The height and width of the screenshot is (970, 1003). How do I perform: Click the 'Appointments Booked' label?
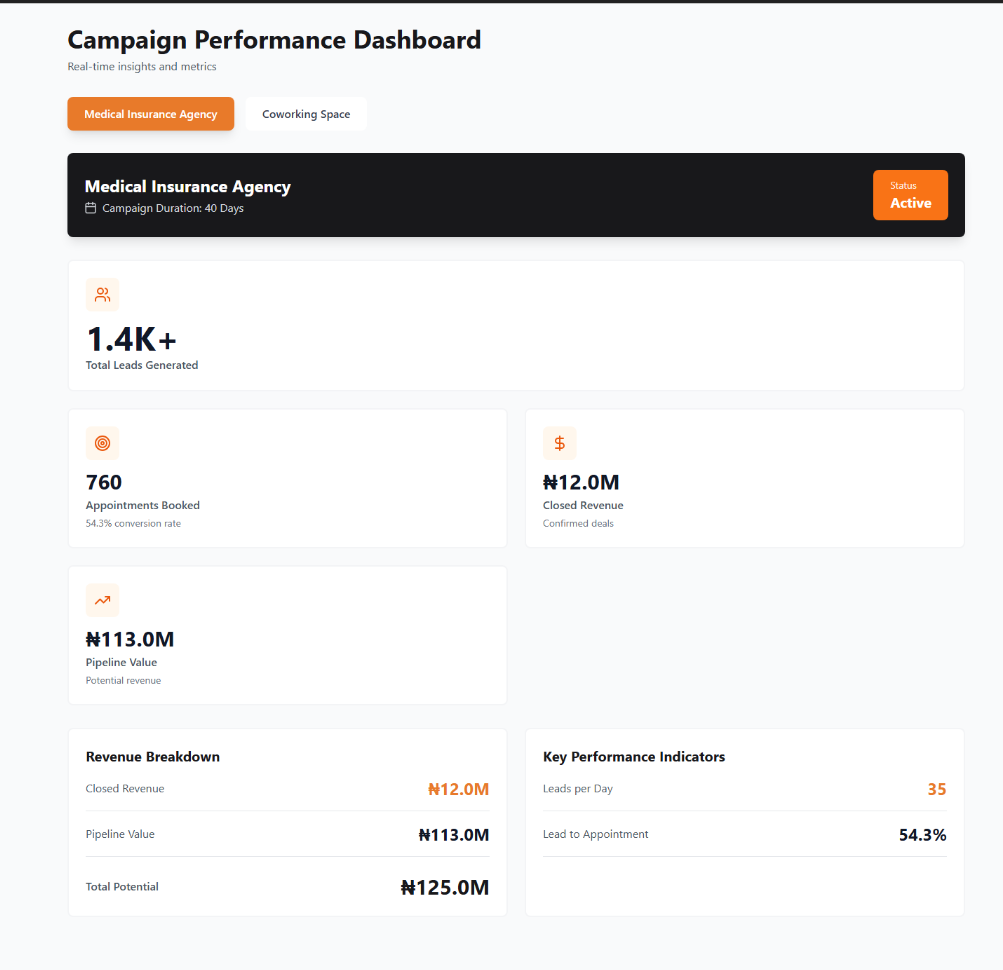[x=143, y=505]
